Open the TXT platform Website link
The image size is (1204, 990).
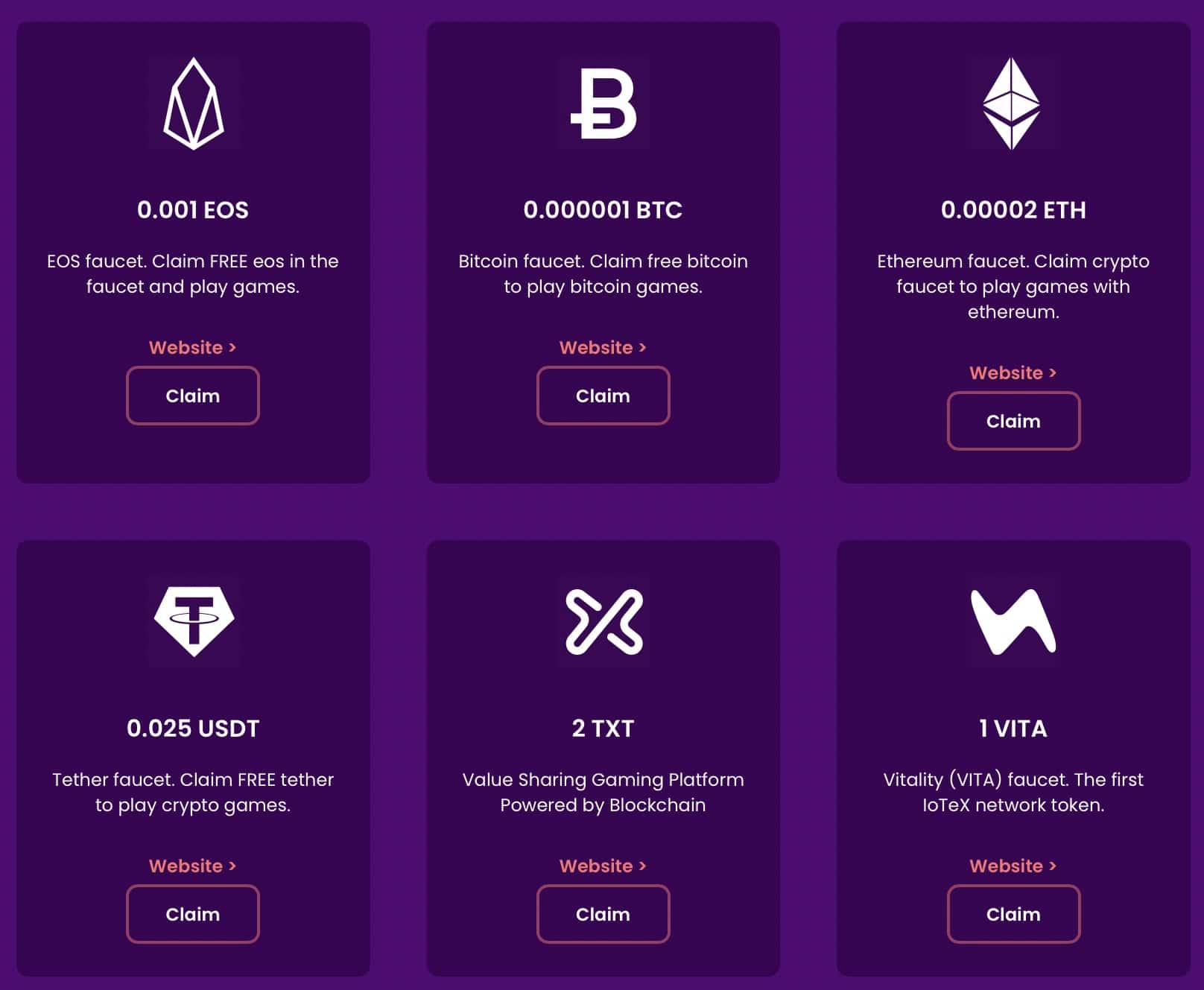[603, 866]
